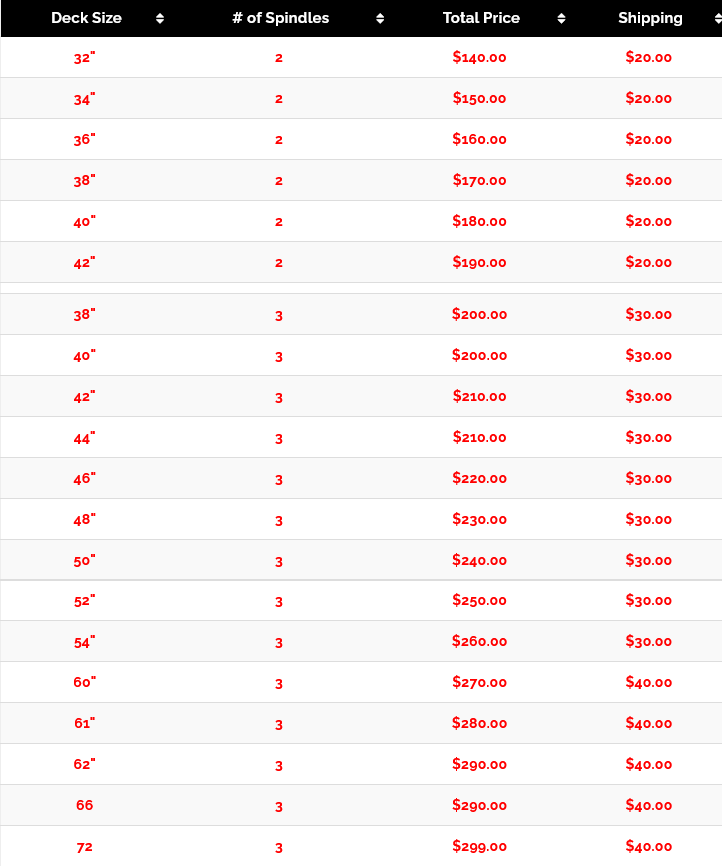Click the sort arrows beside # of Spindles

(x=380, y=19)
